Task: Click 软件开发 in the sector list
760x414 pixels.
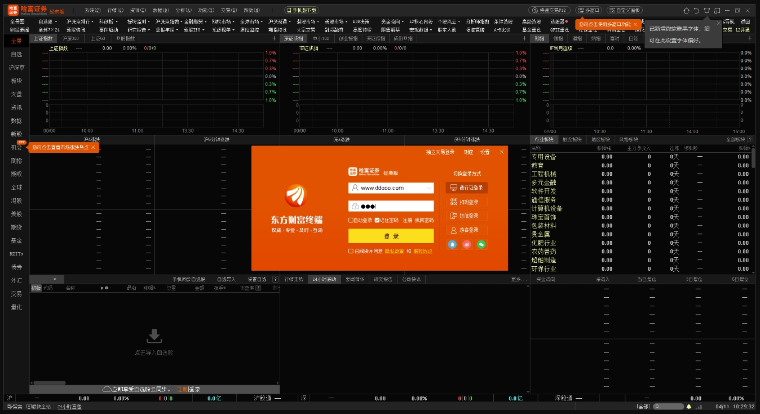Action: click(543, 191)
